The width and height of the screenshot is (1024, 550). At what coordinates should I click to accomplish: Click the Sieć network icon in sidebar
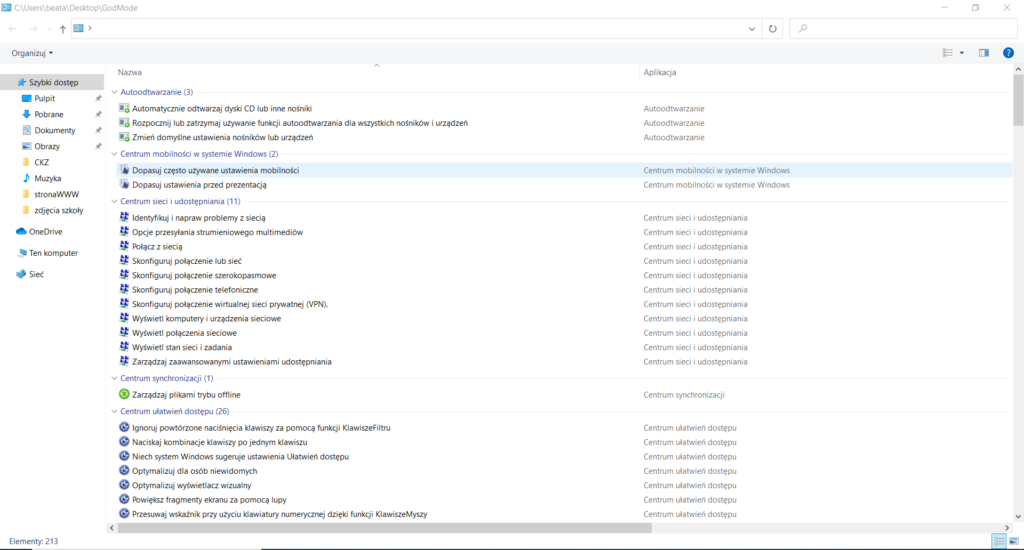[x=21, y=274]
